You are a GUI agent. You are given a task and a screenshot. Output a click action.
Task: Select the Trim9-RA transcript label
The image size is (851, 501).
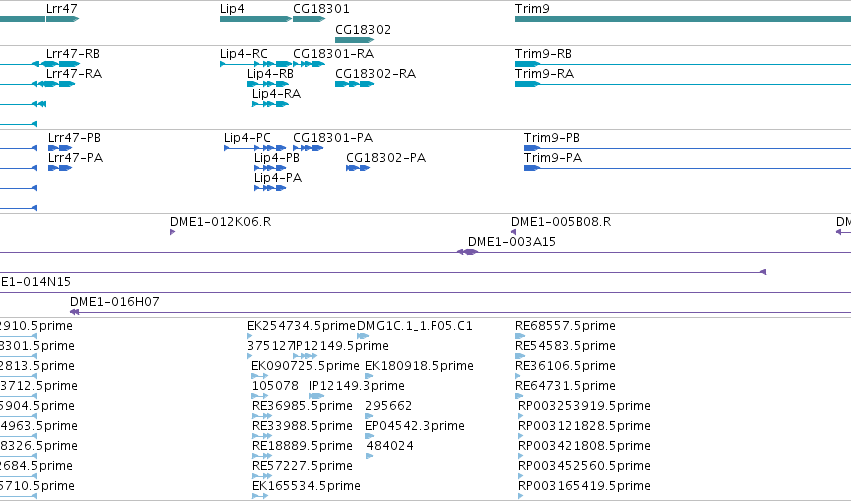544,74
